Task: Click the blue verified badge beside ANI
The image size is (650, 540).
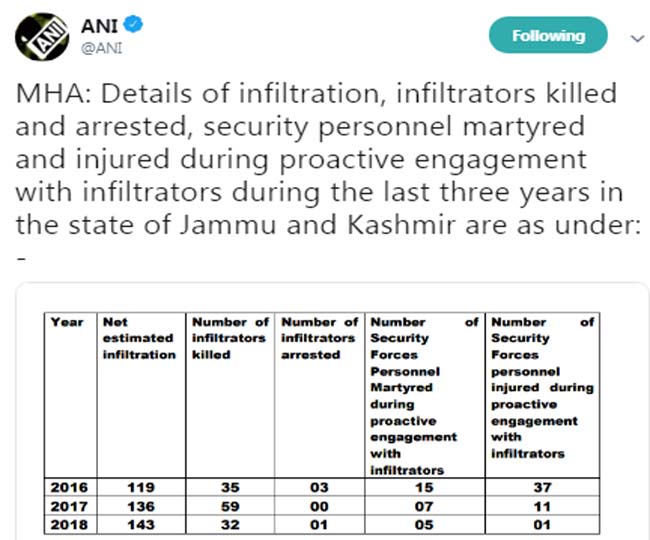Action: tap(133, 24)
